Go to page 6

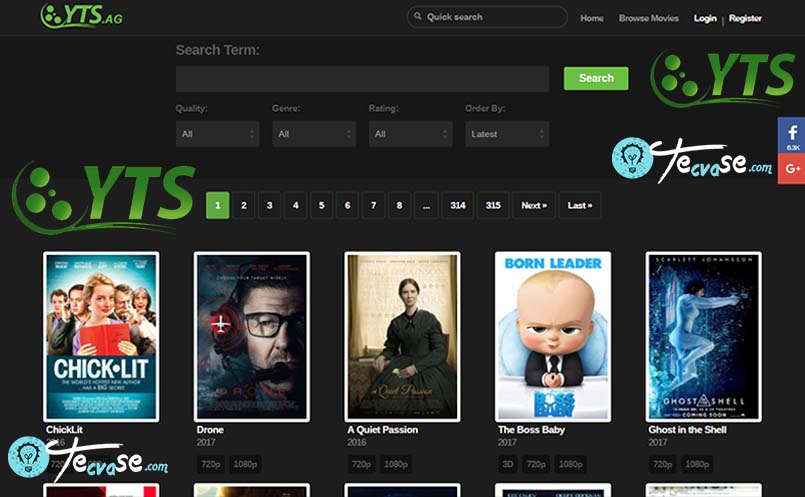coord(348,205)
